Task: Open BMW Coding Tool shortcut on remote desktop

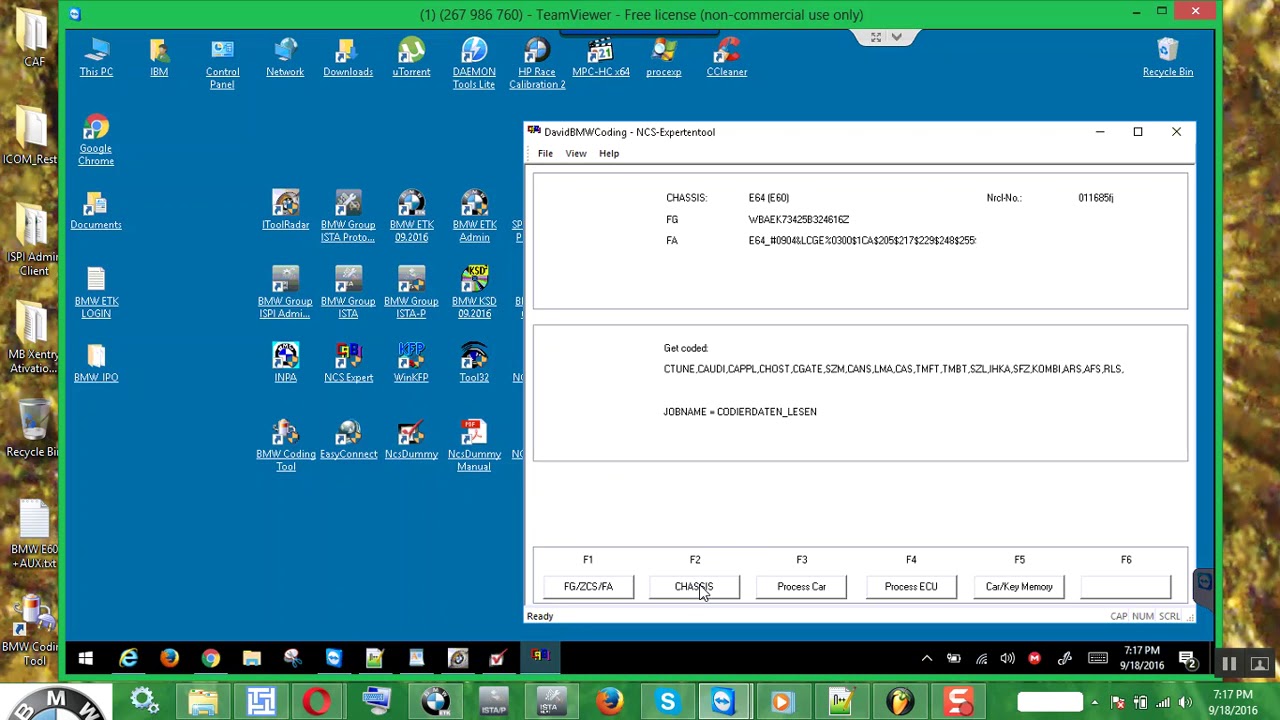Action: pos(285,446)
